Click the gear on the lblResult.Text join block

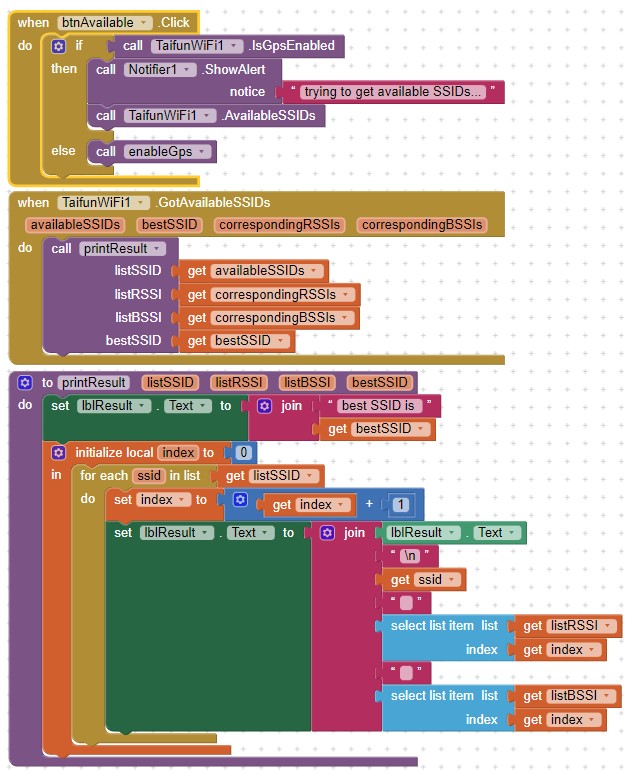pyautogui.click(x=327, y=533)
